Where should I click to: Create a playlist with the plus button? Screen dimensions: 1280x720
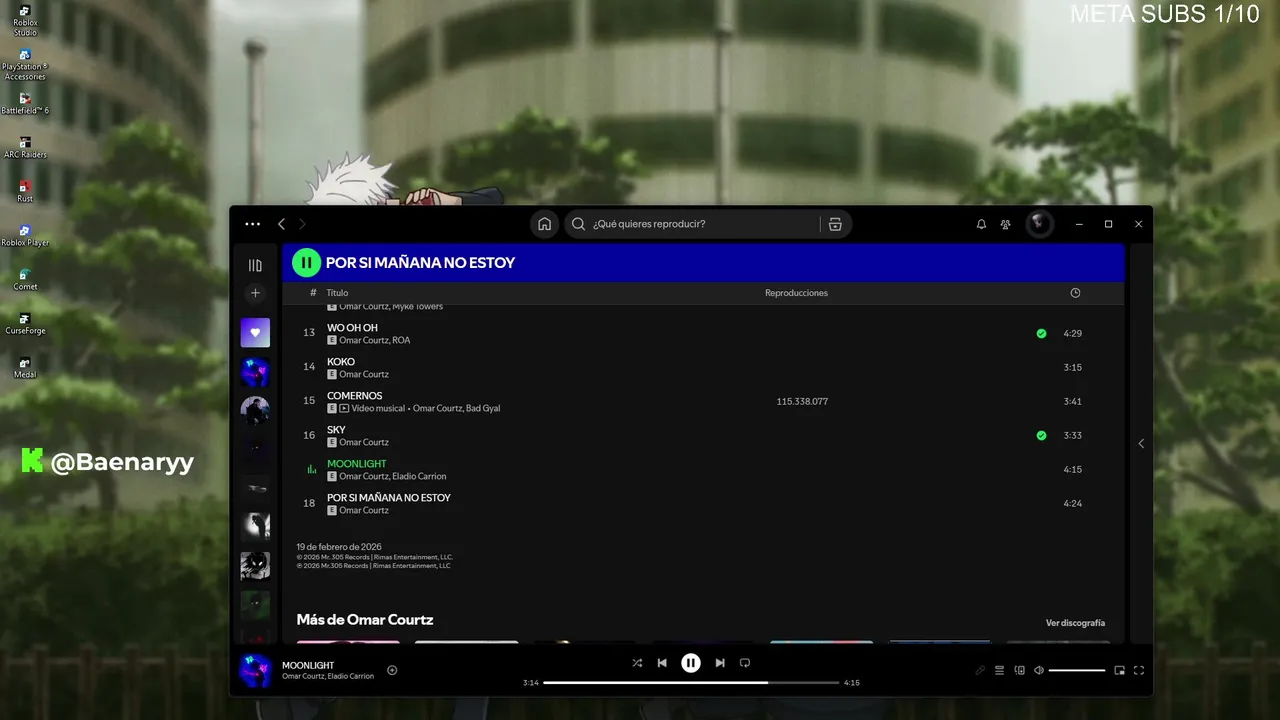point(255,293)
